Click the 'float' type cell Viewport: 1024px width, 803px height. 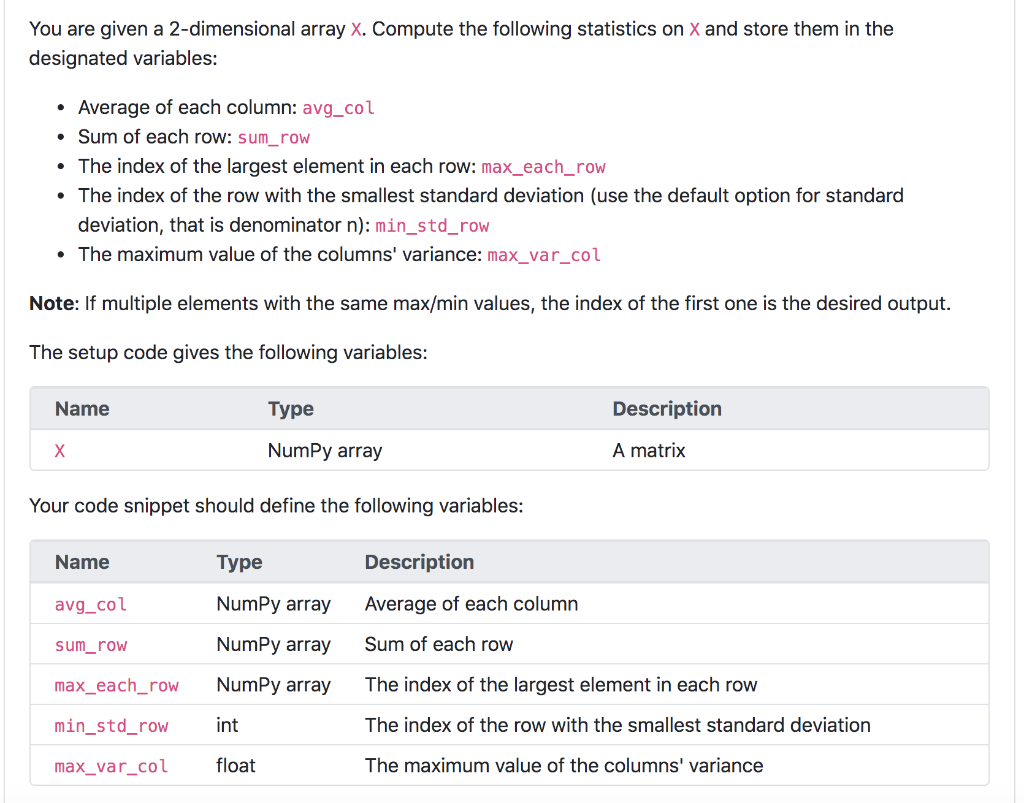pyautogui.click(x=236, y=766)
